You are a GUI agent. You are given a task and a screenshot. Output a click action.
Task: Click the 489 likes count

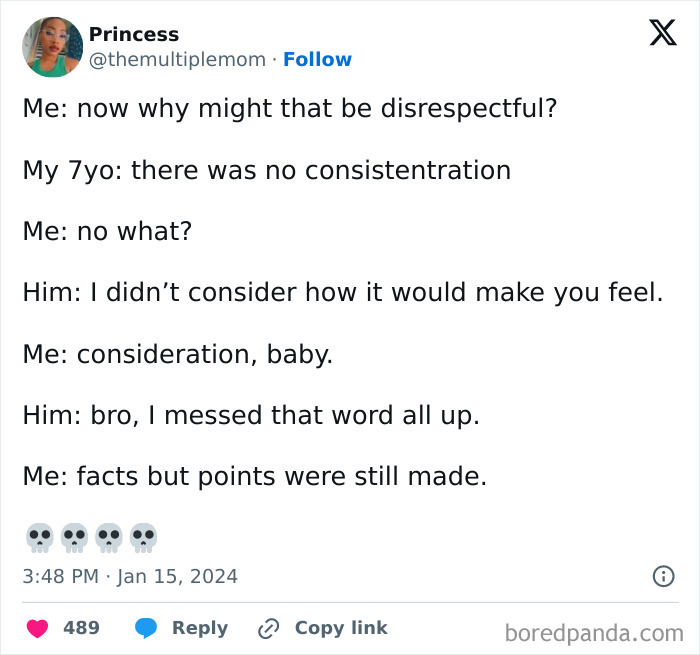tap(81, 628)
